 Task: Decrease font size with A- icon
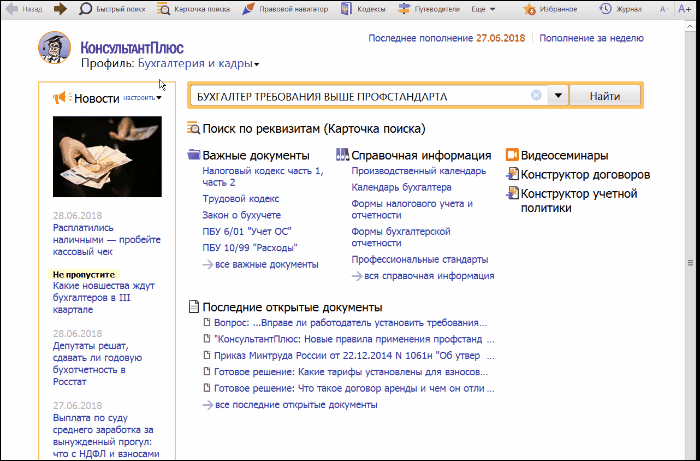664,9
